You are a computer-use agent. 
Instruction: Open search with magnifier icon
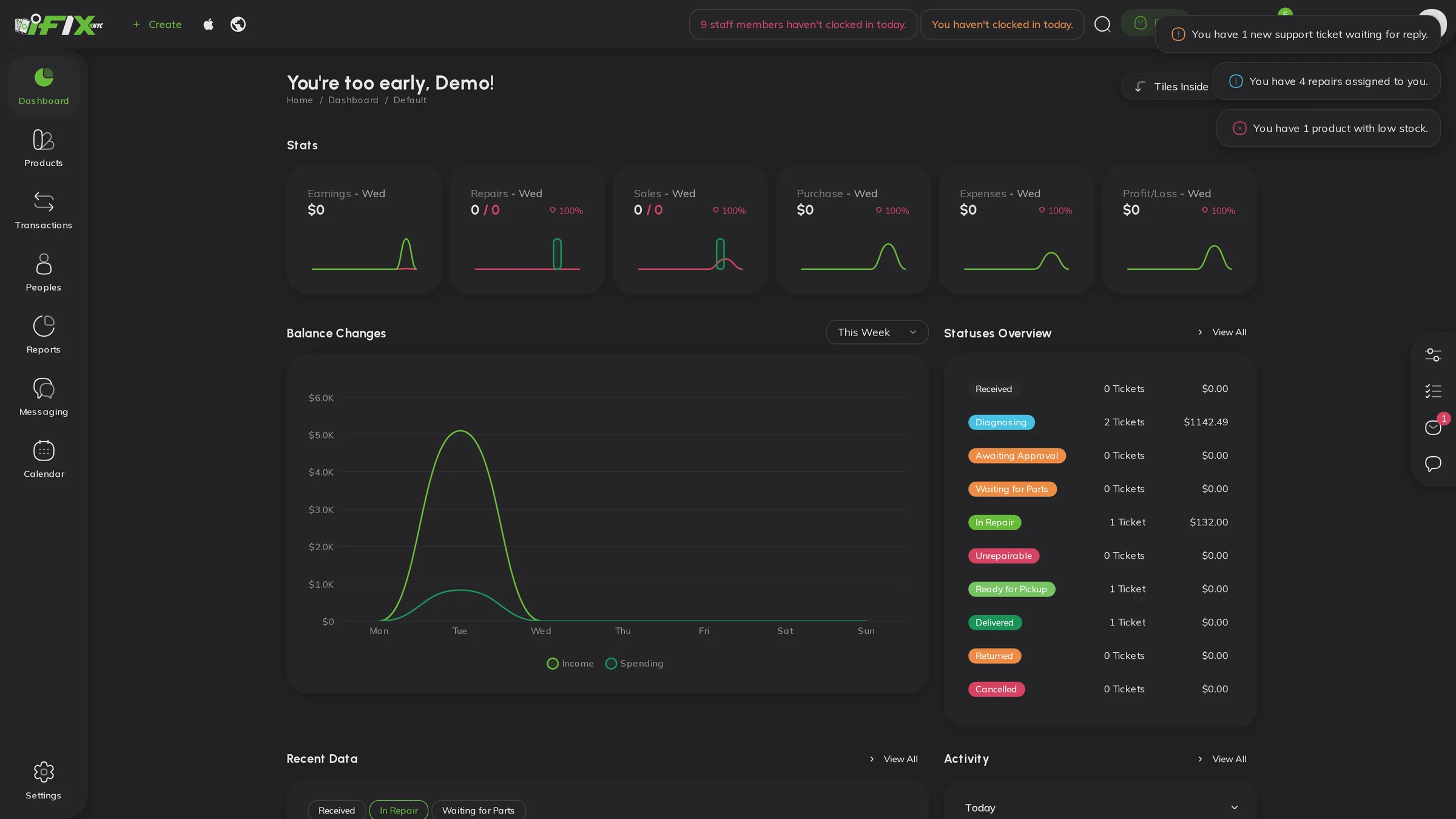1102,24
